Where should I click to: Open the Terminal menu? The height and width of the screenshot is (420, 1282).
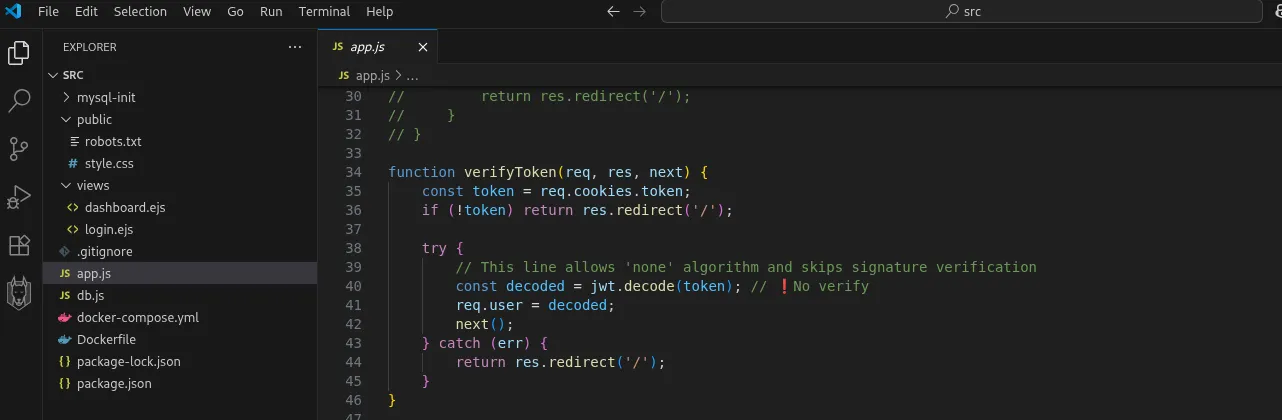tap(324, 12)
